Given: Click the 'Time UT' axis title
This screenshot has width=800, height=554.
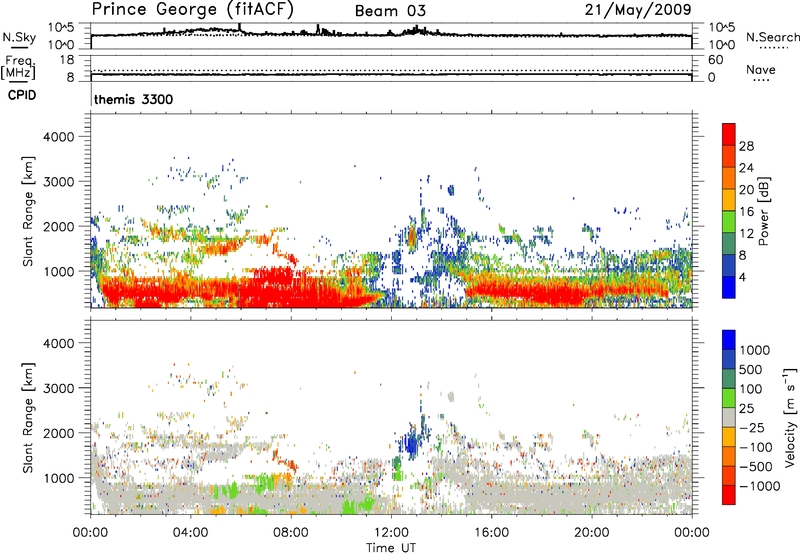Looking at the screenshot, I should (391, 547).
